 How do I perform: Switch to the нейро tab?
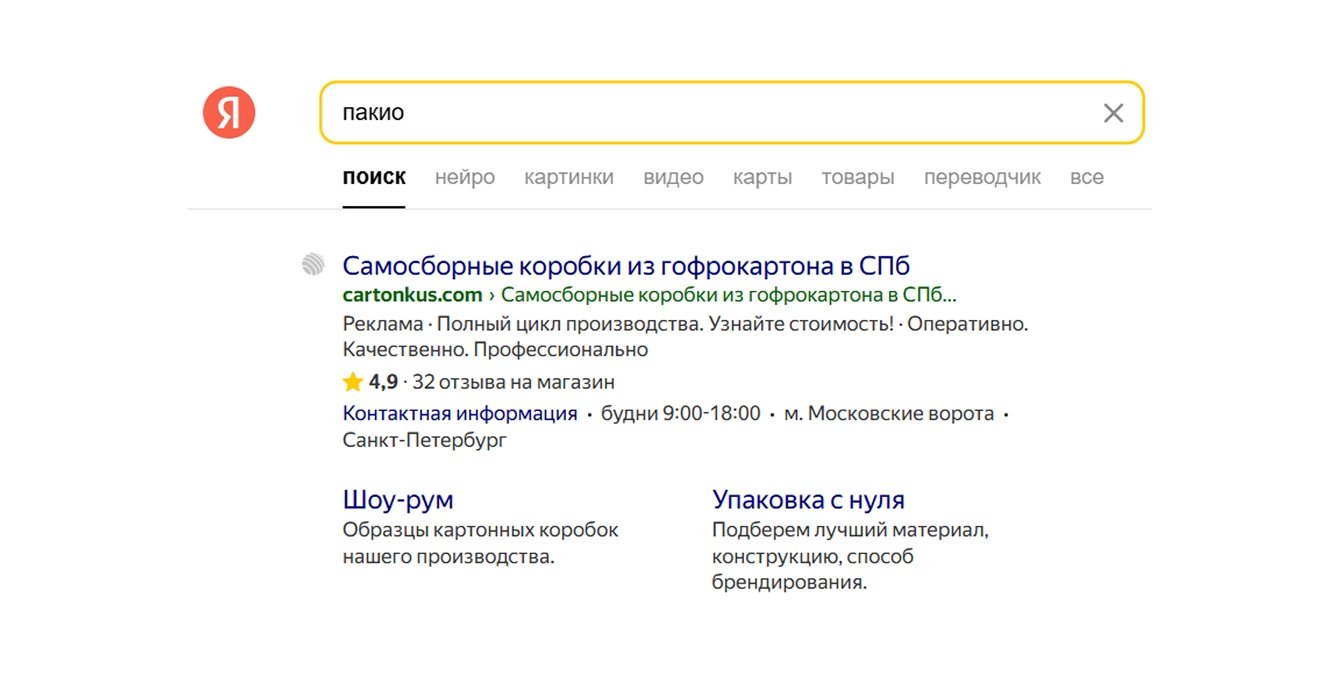click(x=465, y=178)
